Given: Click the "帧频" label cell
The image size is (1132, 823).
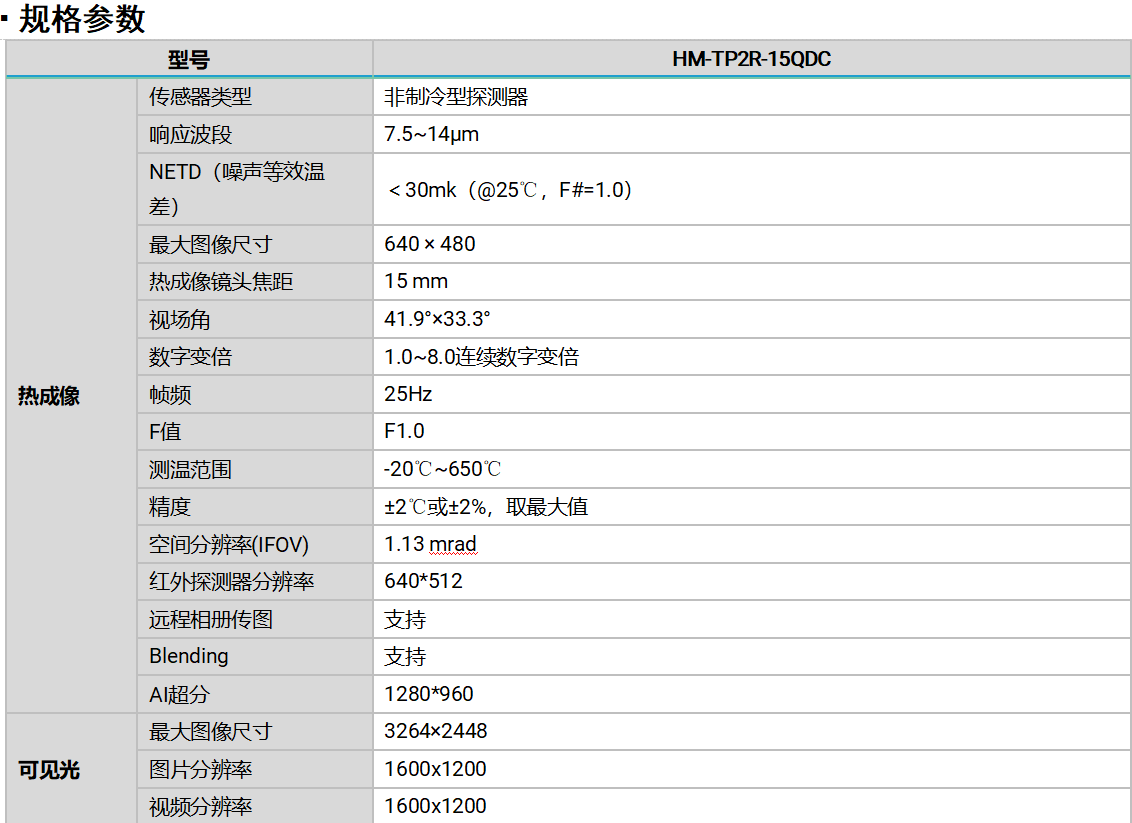Looking at the screenshot, I should (x=255, y=394).
